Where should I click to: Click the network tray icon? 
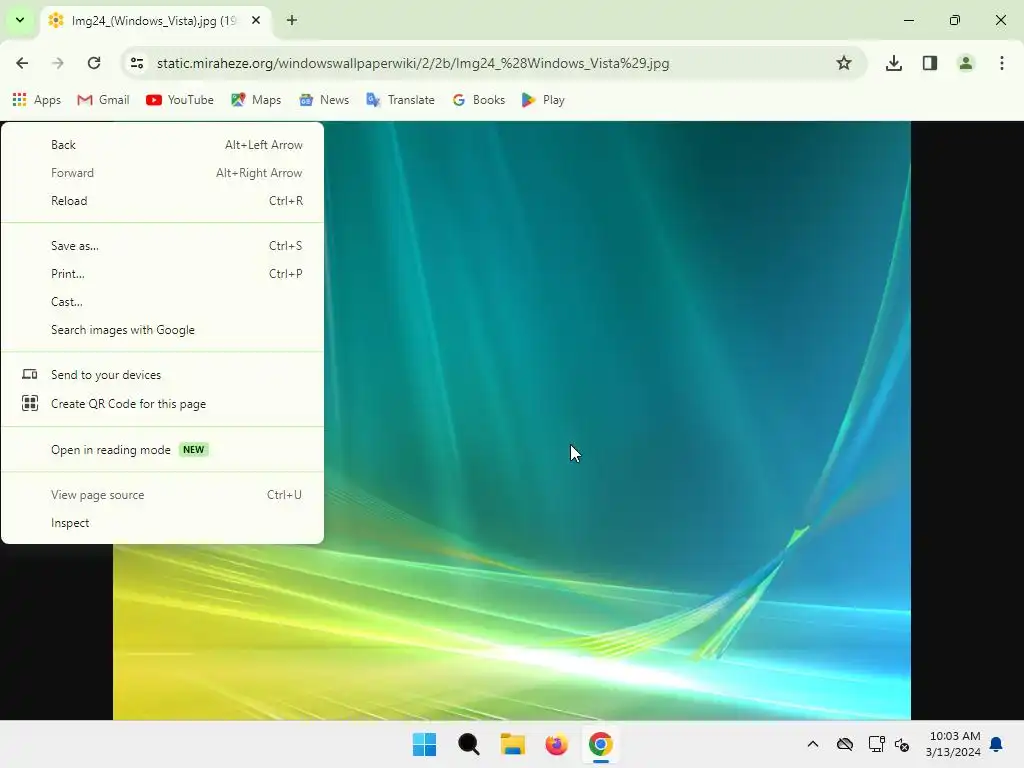(876, 744)
